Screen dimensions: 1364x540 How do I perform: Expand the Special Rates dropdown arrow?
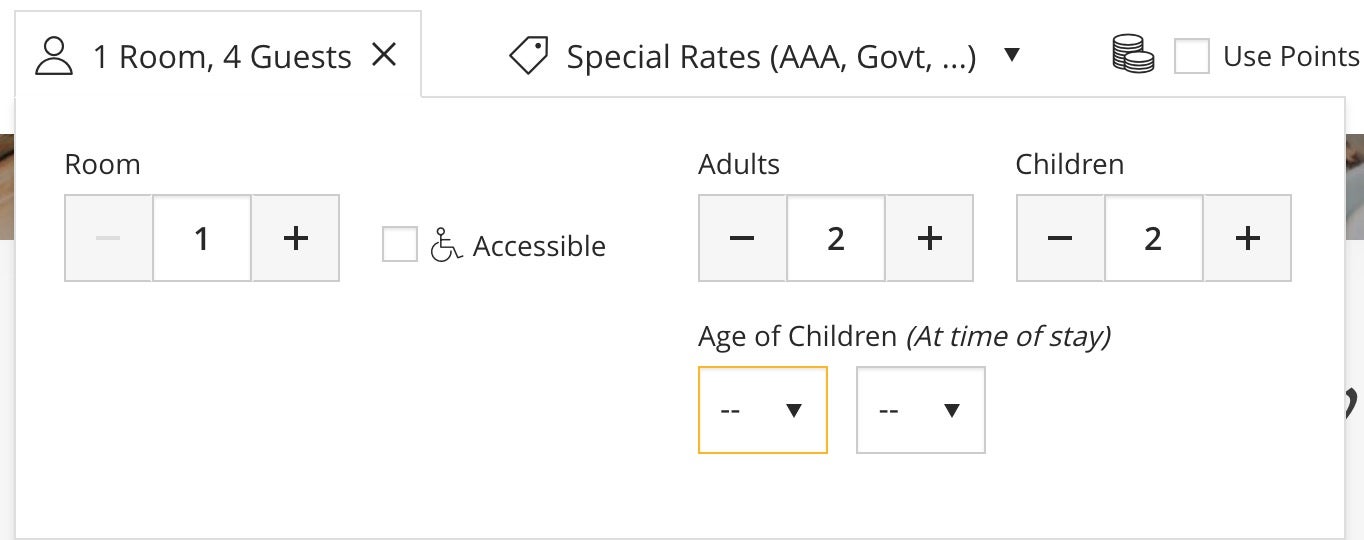click(1012, 55)
